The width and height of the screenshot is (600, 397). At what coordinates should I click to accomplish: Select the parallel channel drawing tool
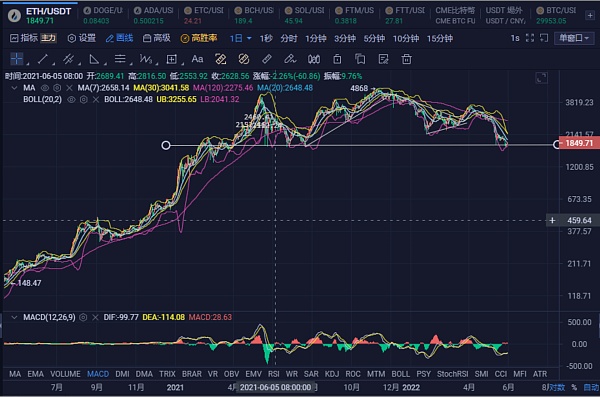68,59
